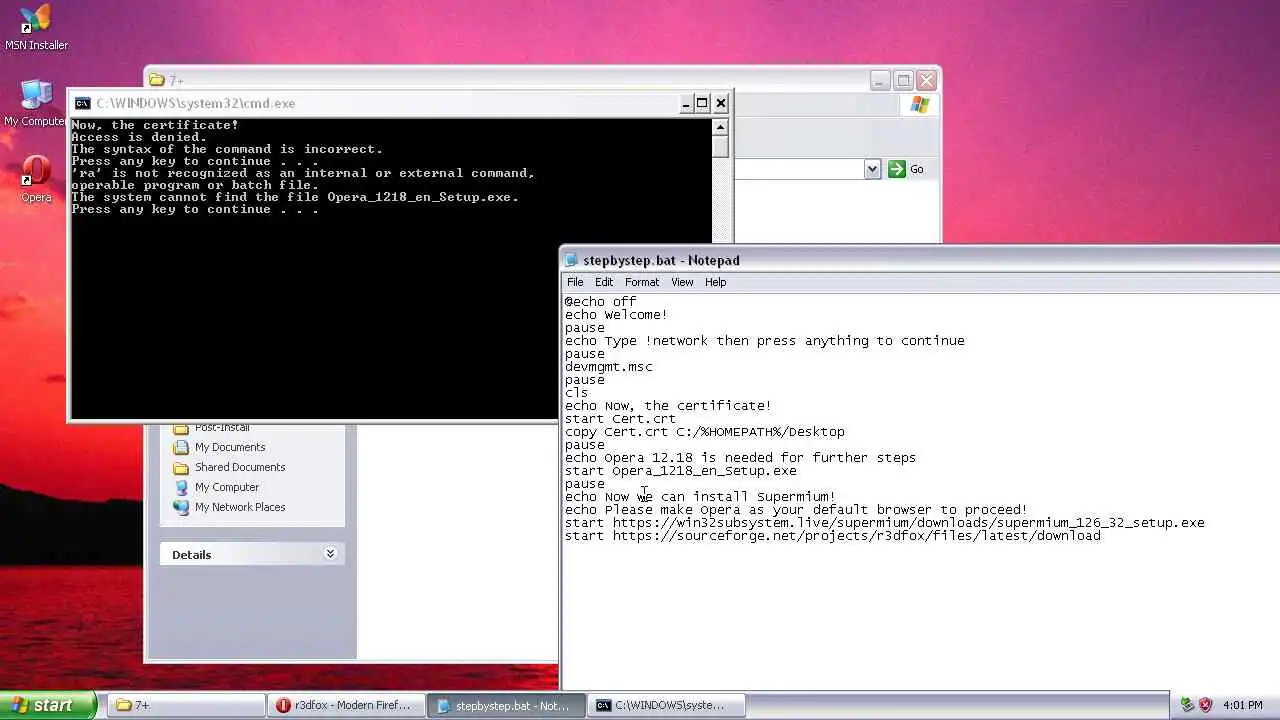This screenshot has height=720, width=1280.
Task: Collapse the Details panel chevron
Action: [330, 554]
